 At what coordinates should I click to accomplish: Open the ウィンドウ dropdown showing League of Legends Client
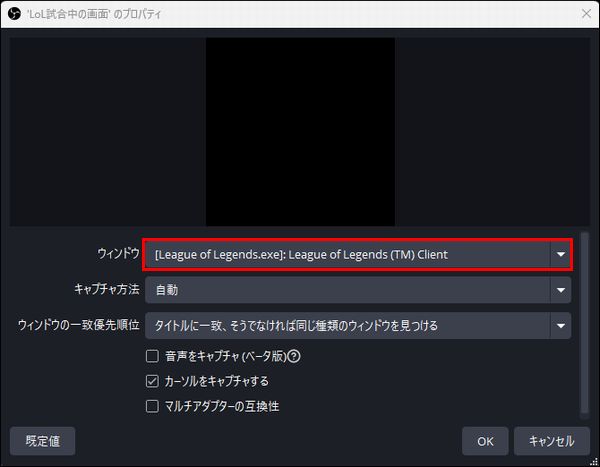point(358,255)
